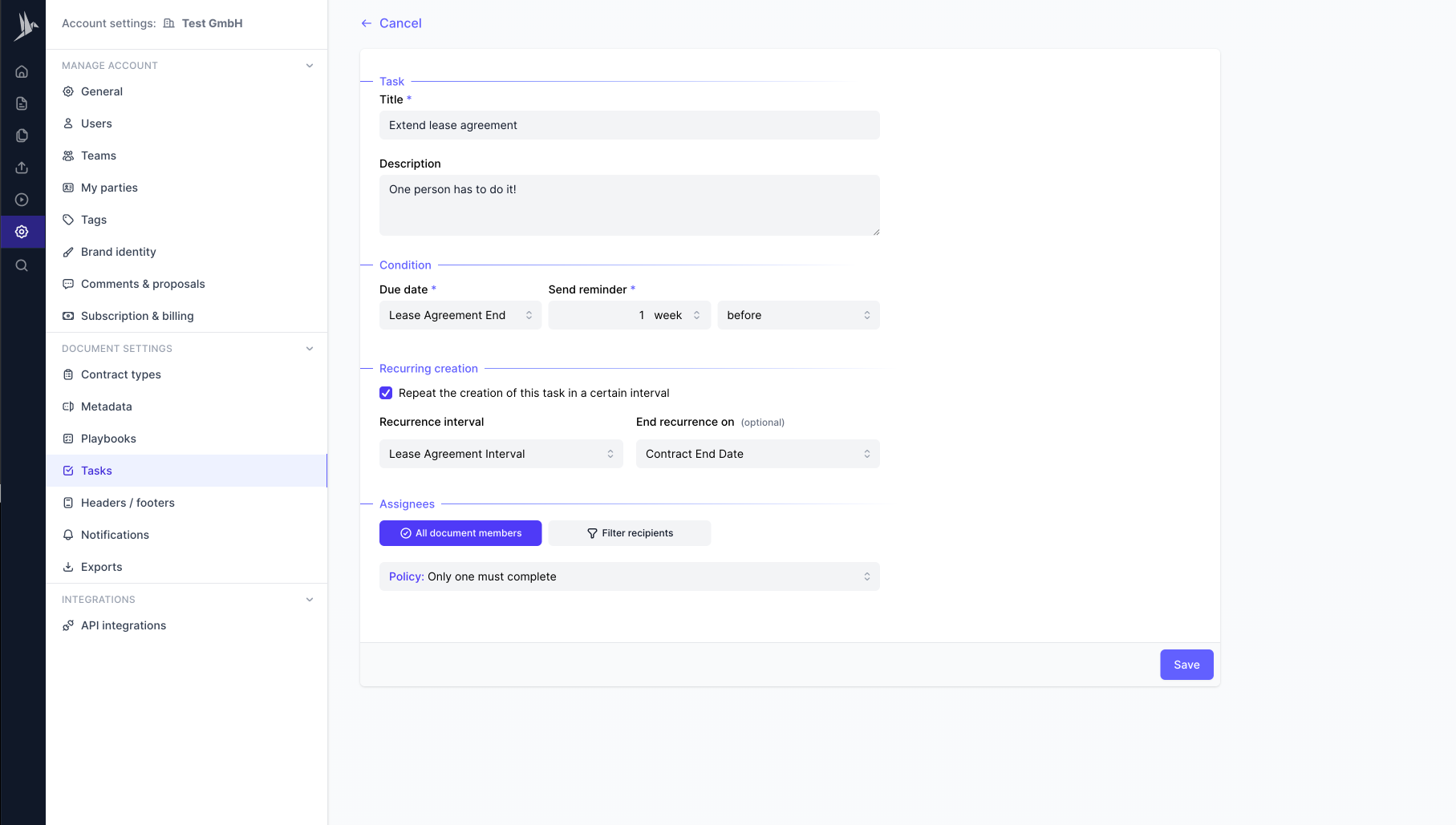This screenshot has height=825, width=1456.
Task: Click the documents icon in left rail
Action: pyautogui.click(x=22, y=103)
